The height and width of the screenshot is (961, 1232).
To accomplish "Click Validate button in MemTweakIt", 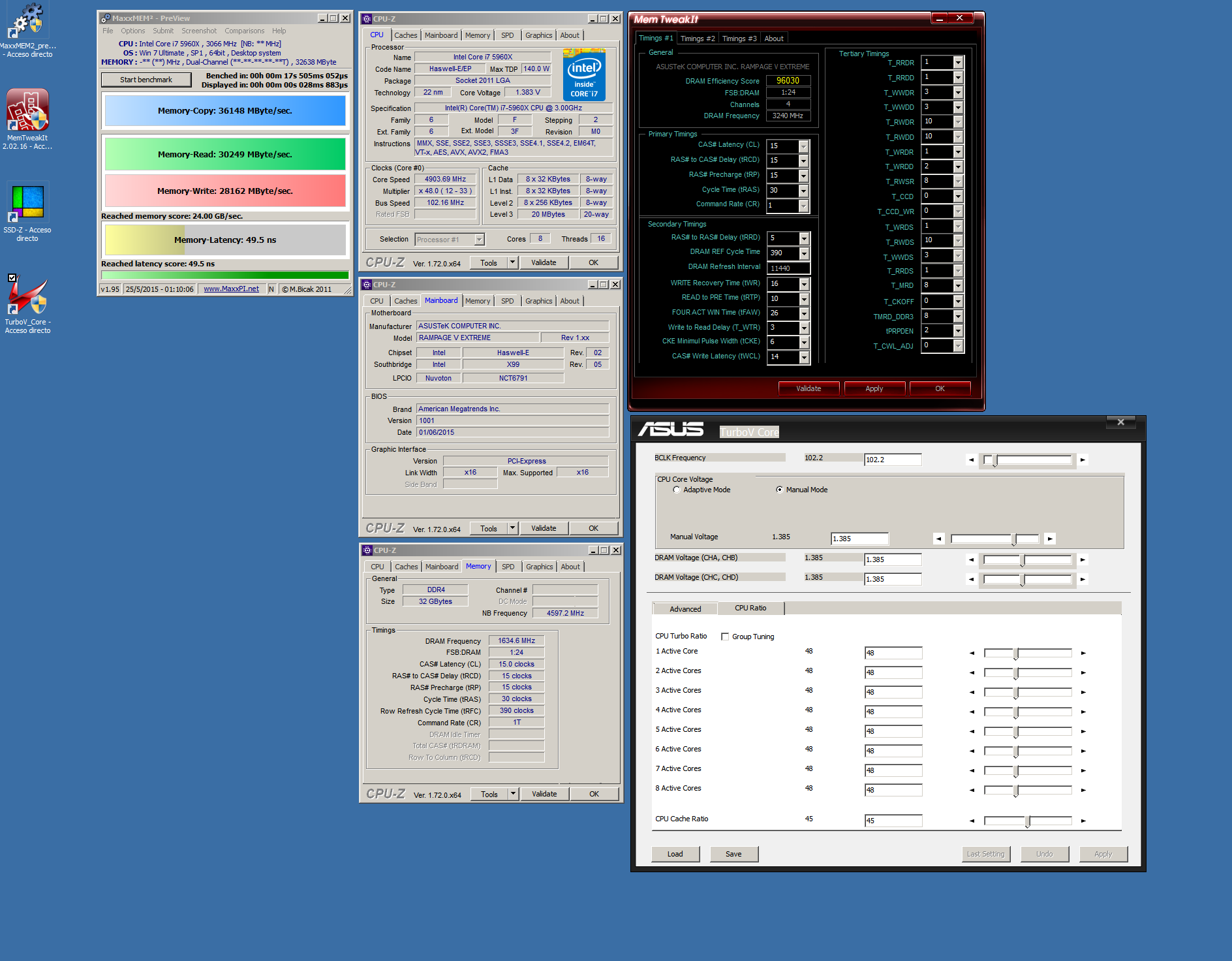I will tap(808, 388).
